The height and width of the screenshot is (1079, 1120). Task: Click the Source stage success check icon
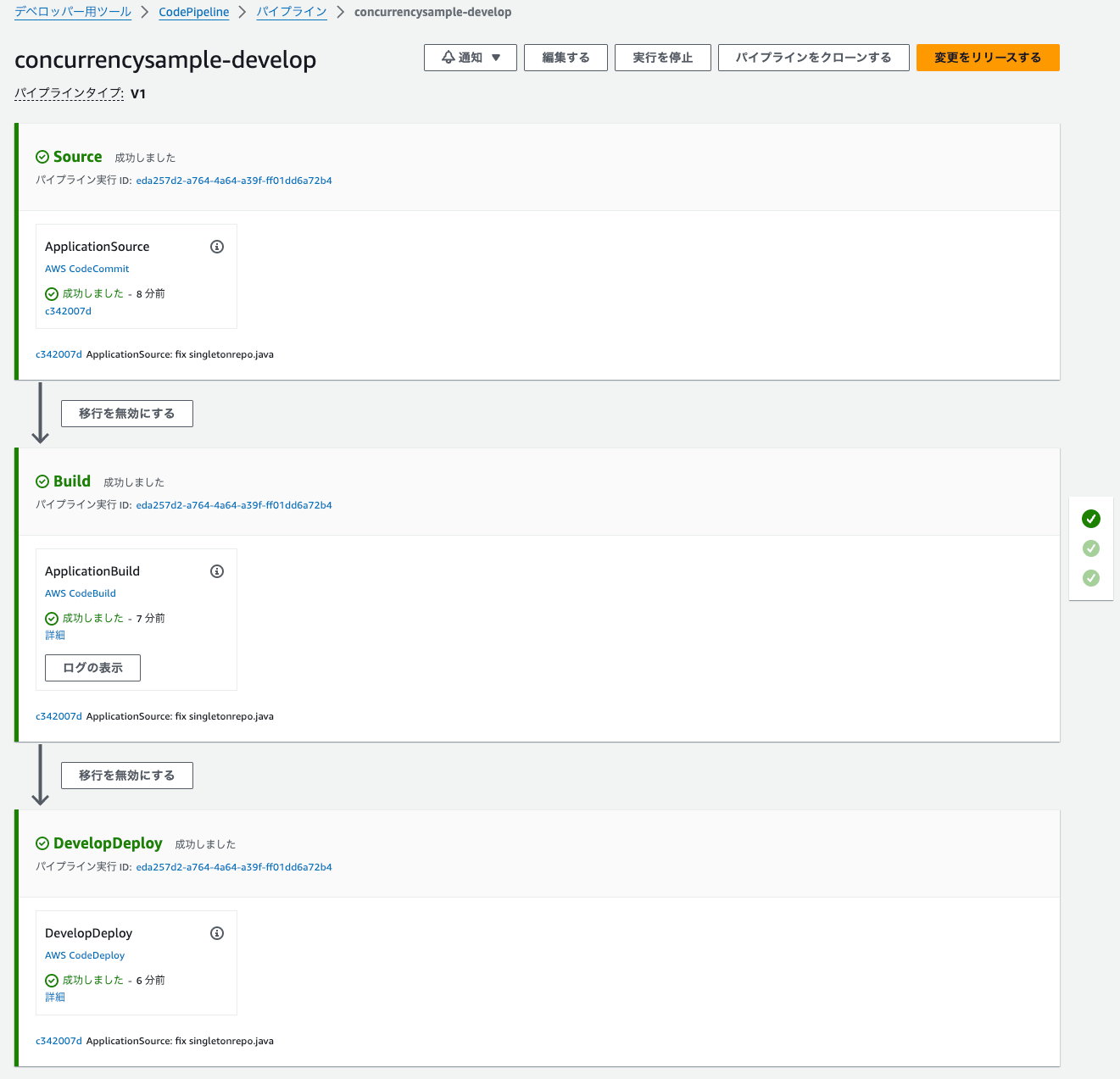42,157
